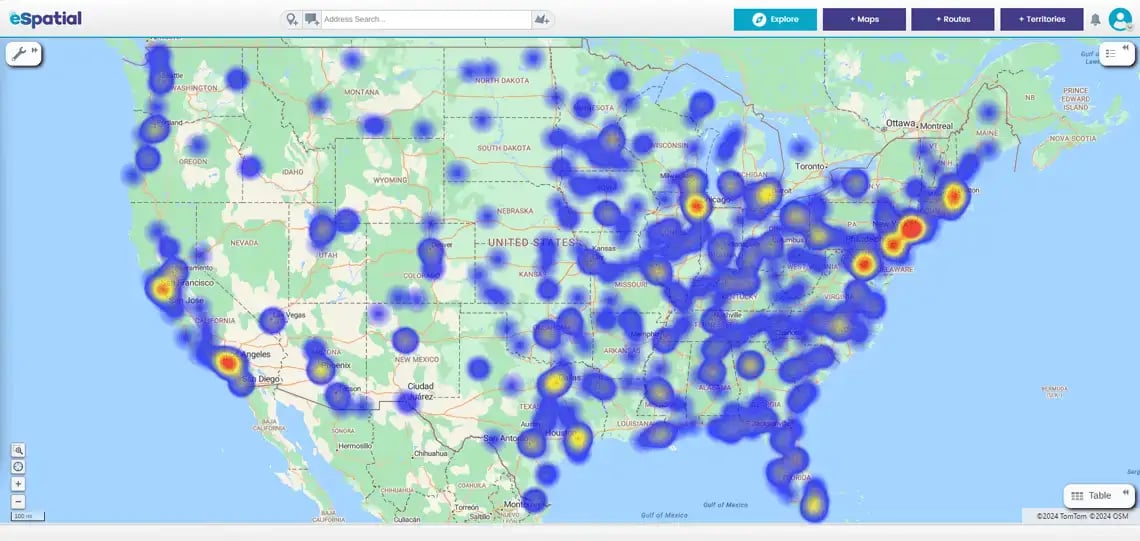
Task: Click the magnifier zoom-to-area tool
Action: (x=18, y=451)
